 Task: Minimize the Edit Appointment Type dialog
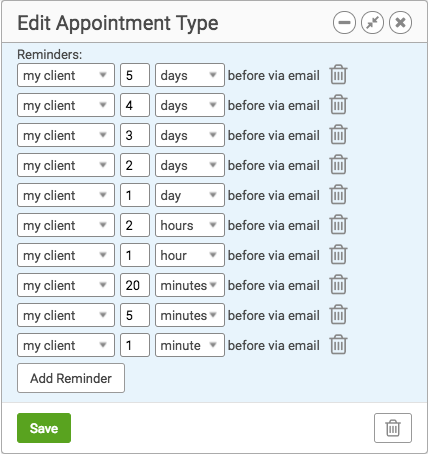344,23
